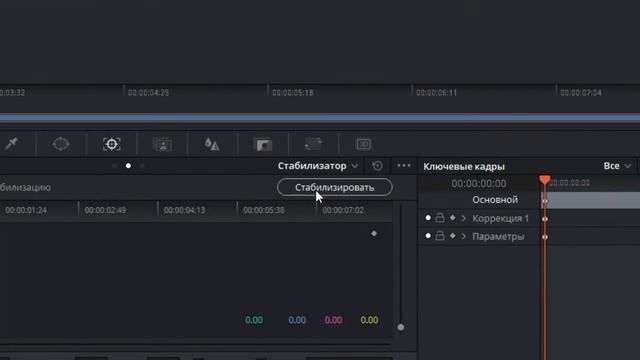Open the Стабилизатор mode dropdown

(x=318, y=166)
